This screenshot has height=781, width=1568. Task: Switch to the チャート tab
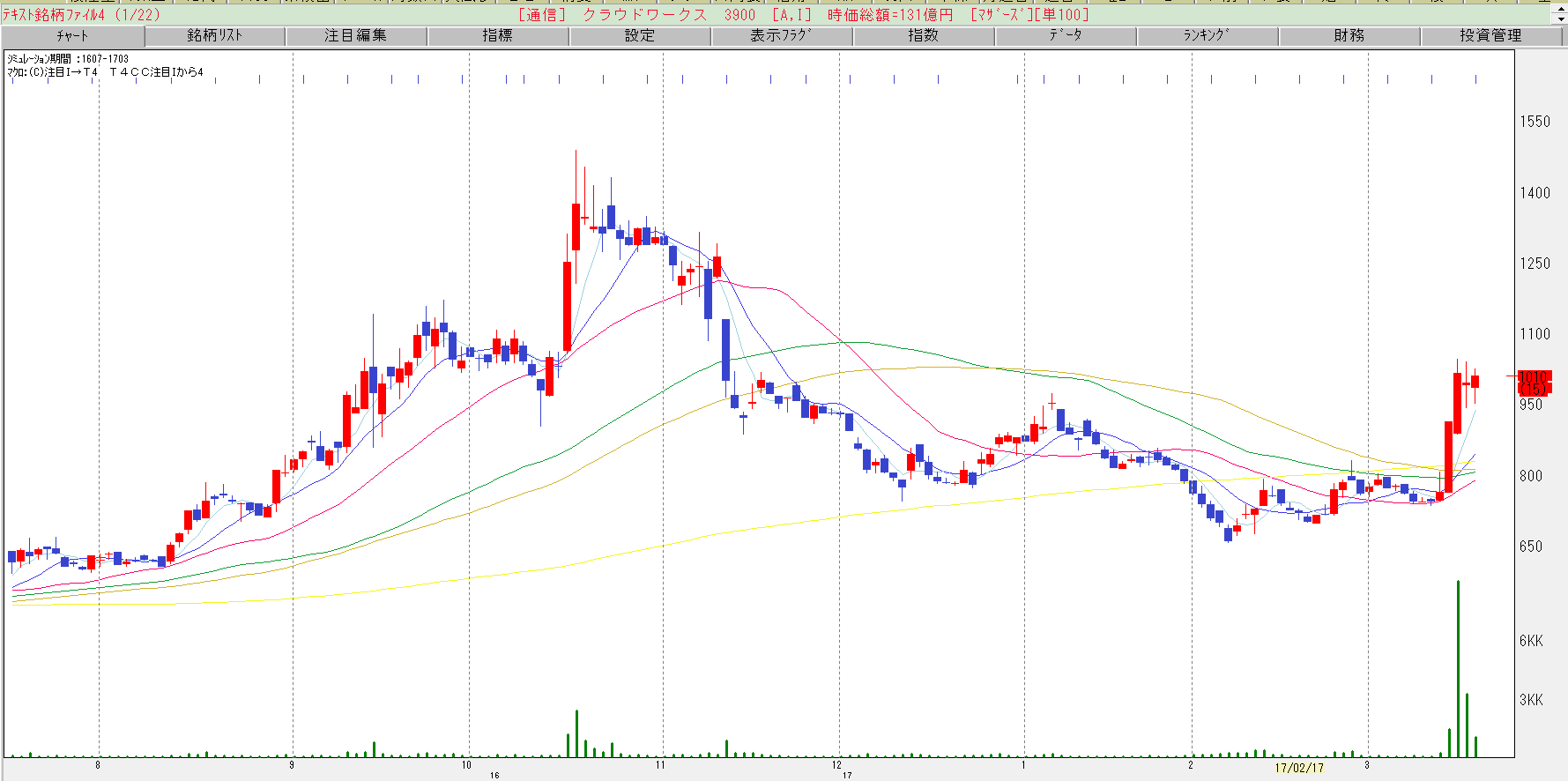72,36
